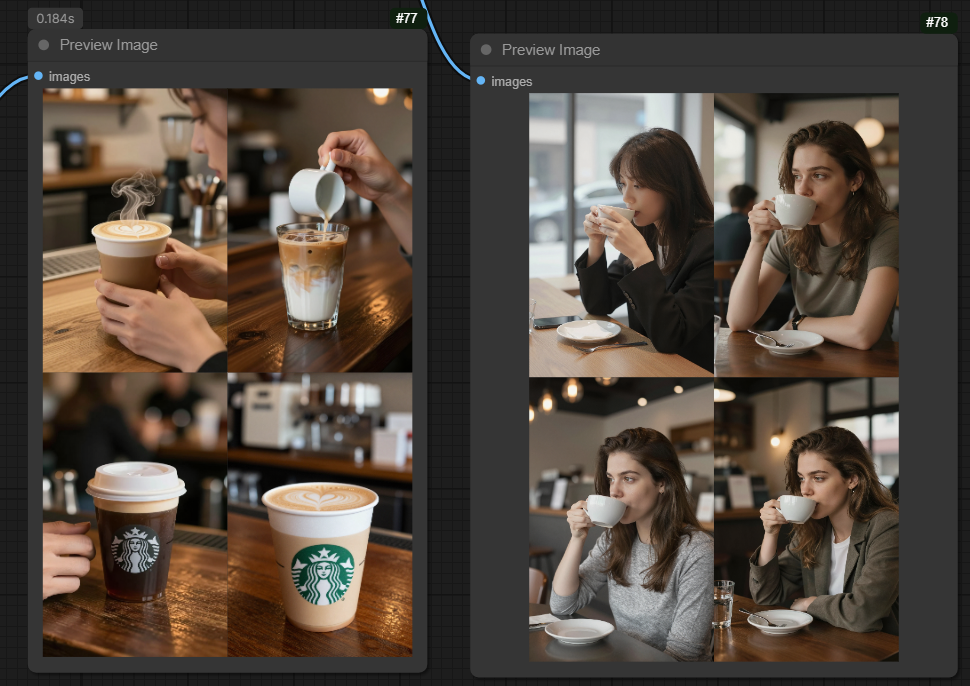Open the steaming latte art cup thumbnail

(x=135, y=230)
